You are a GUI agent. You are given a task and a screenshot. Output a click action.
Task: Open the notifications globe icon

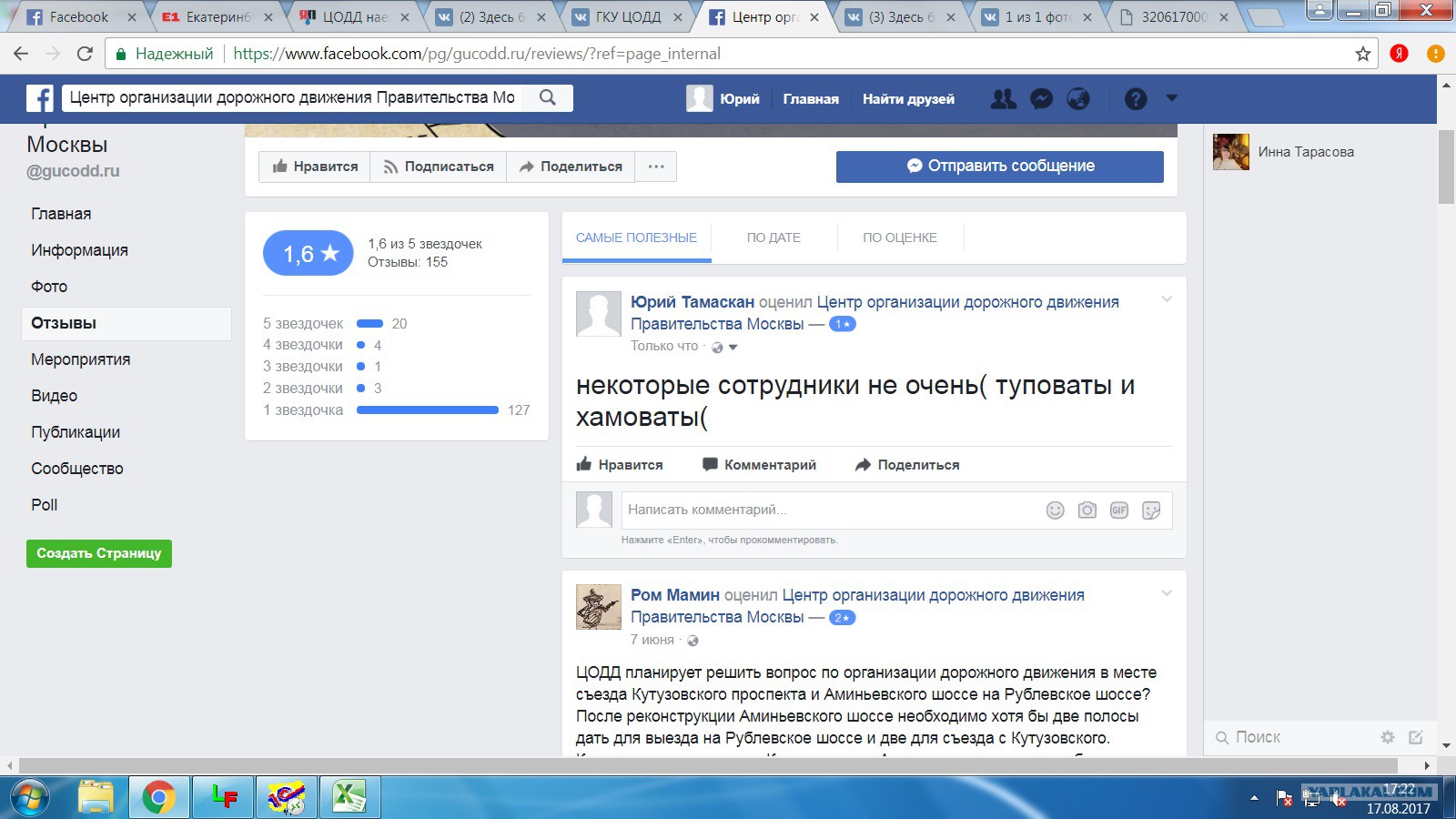click(1078, 98)
